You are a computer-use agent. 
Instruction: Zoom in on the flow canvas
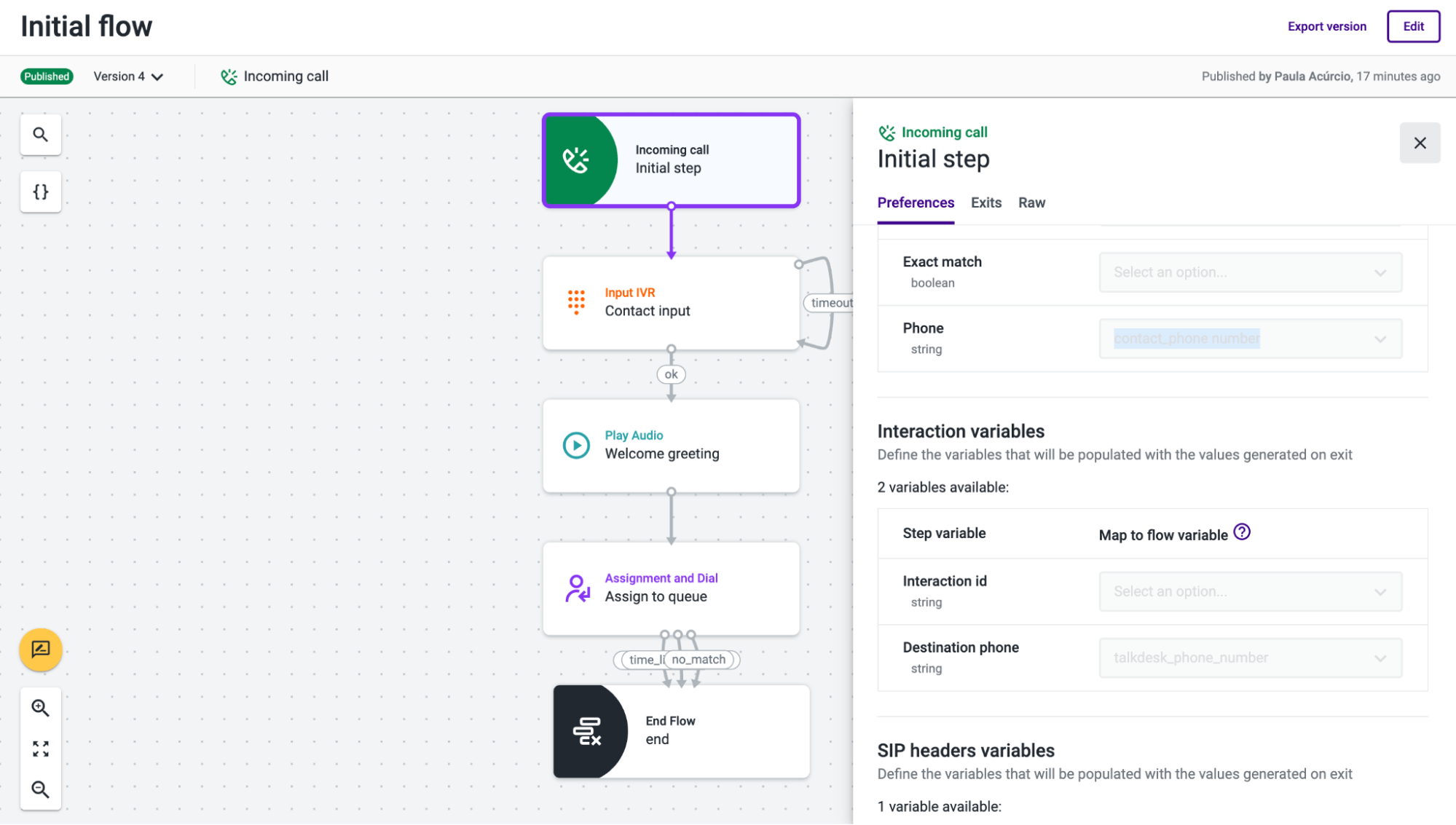41,708
